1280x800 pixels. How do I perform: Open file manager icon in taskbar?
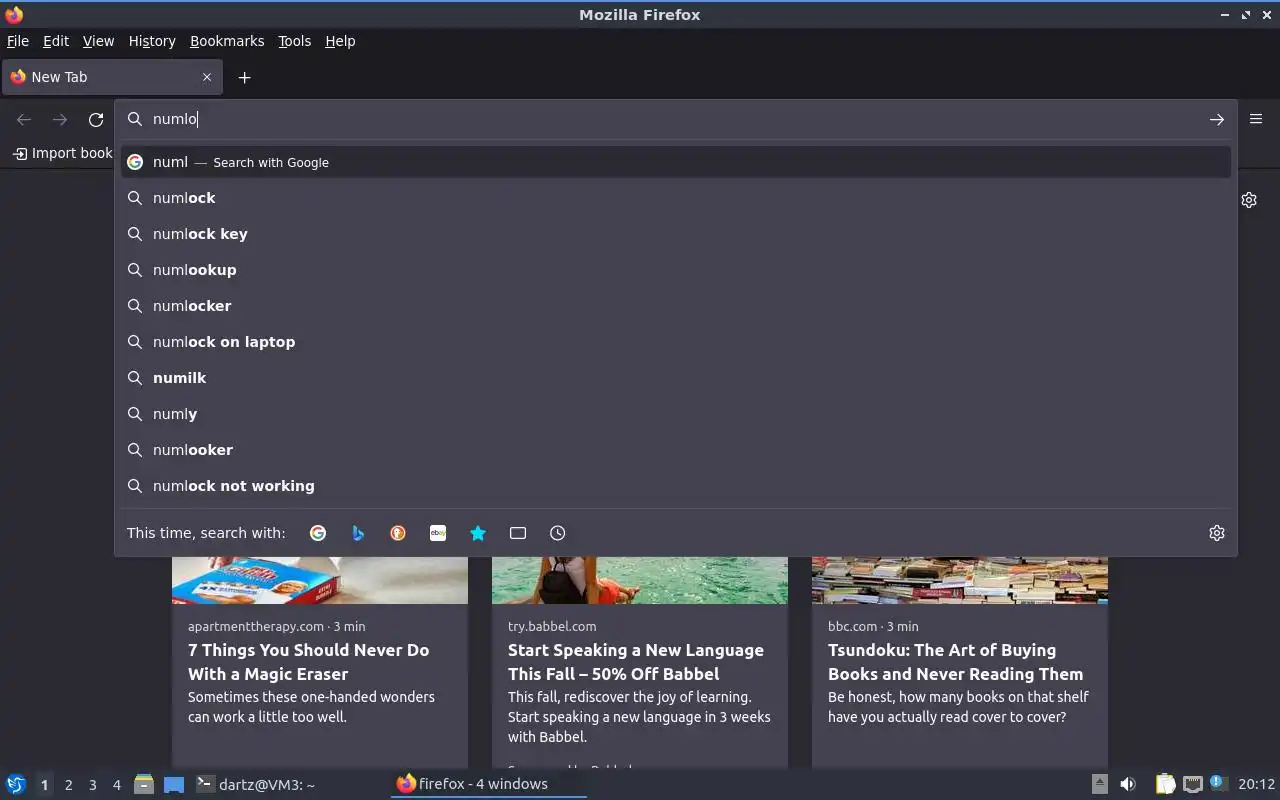144,784
